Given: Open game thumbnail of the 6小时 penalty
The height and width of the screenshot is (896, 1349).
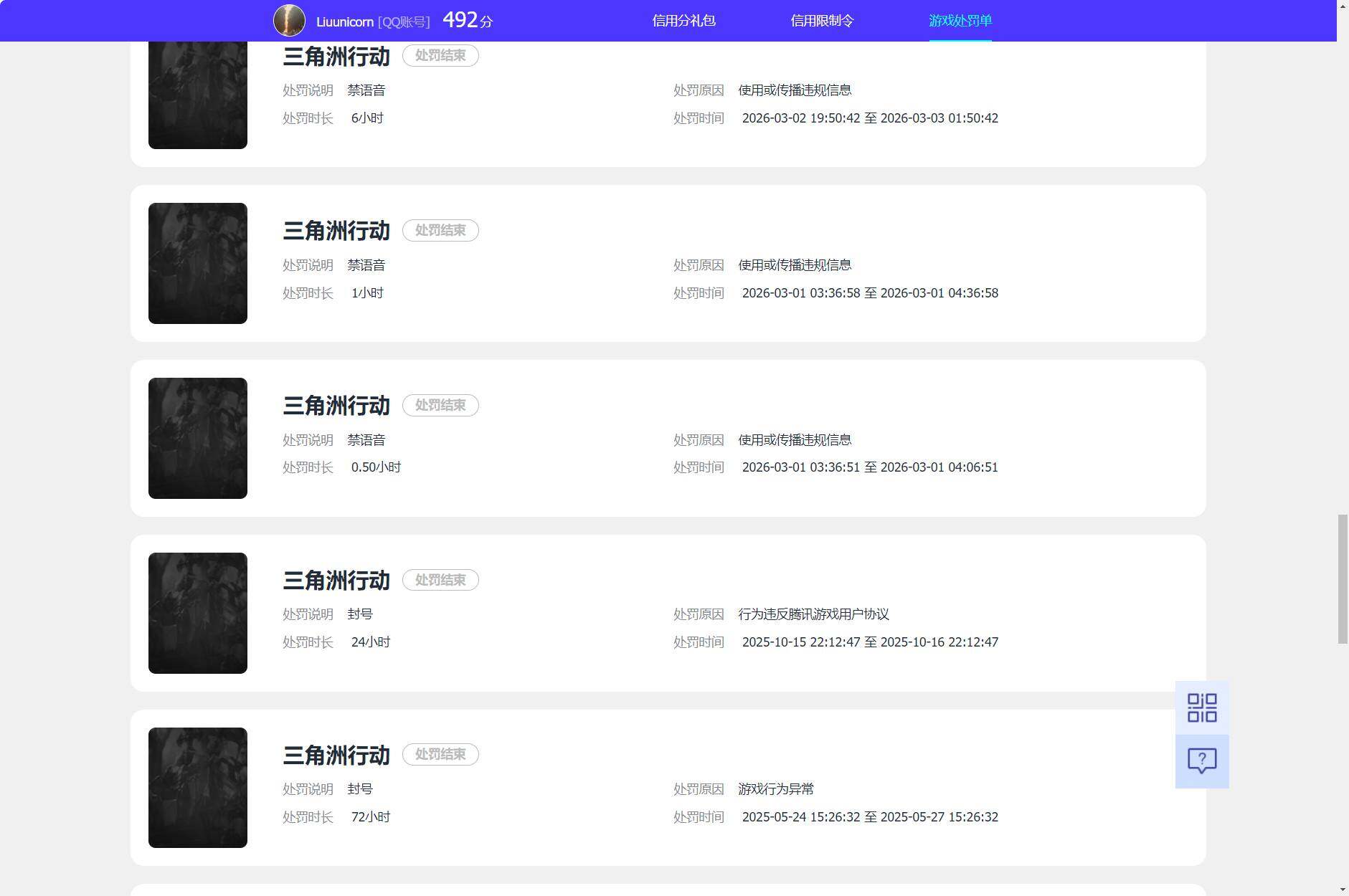Looking at the screenshot, I should click(198, 95).
